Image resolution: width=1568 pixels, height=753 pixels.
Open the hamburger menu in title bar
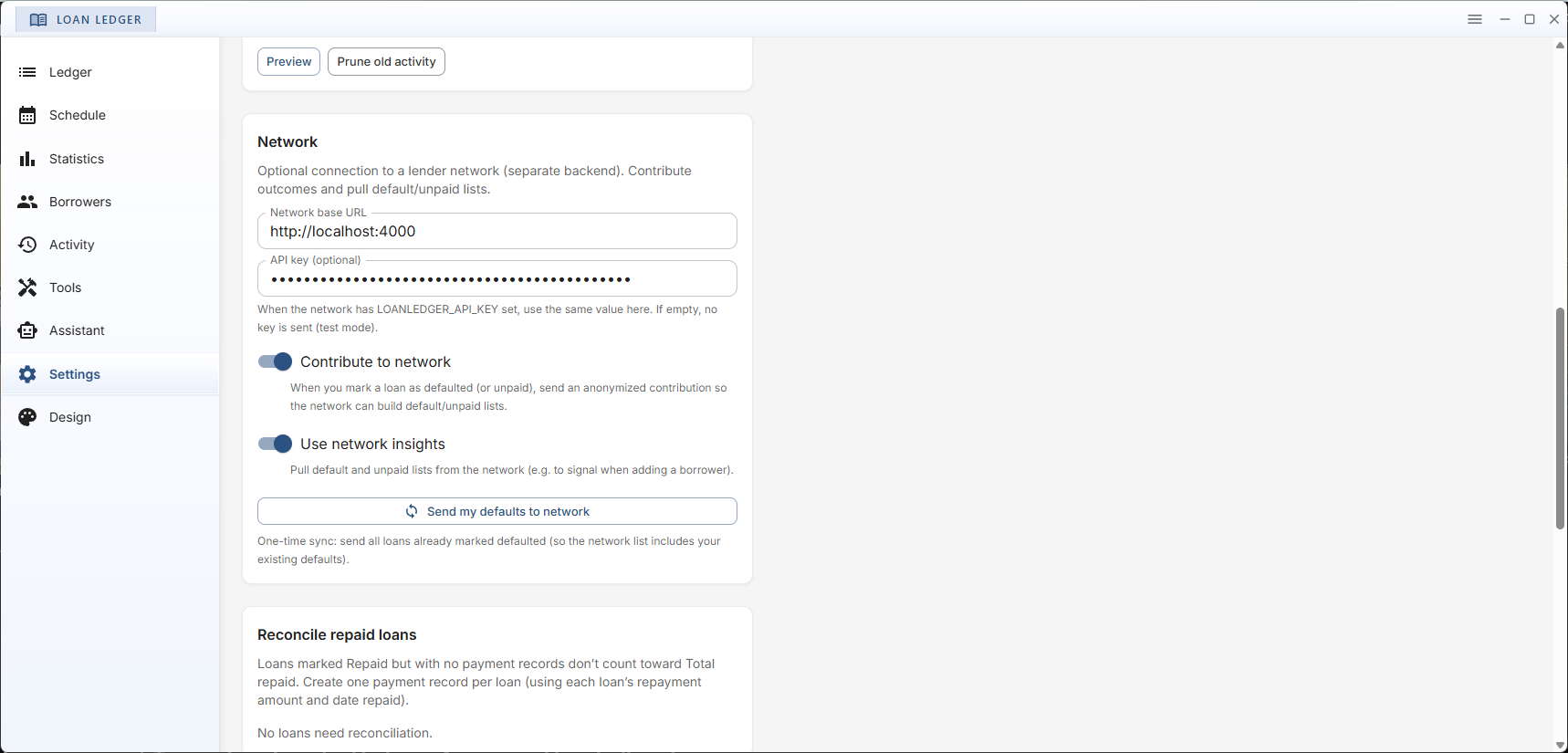click(1475, 19)
